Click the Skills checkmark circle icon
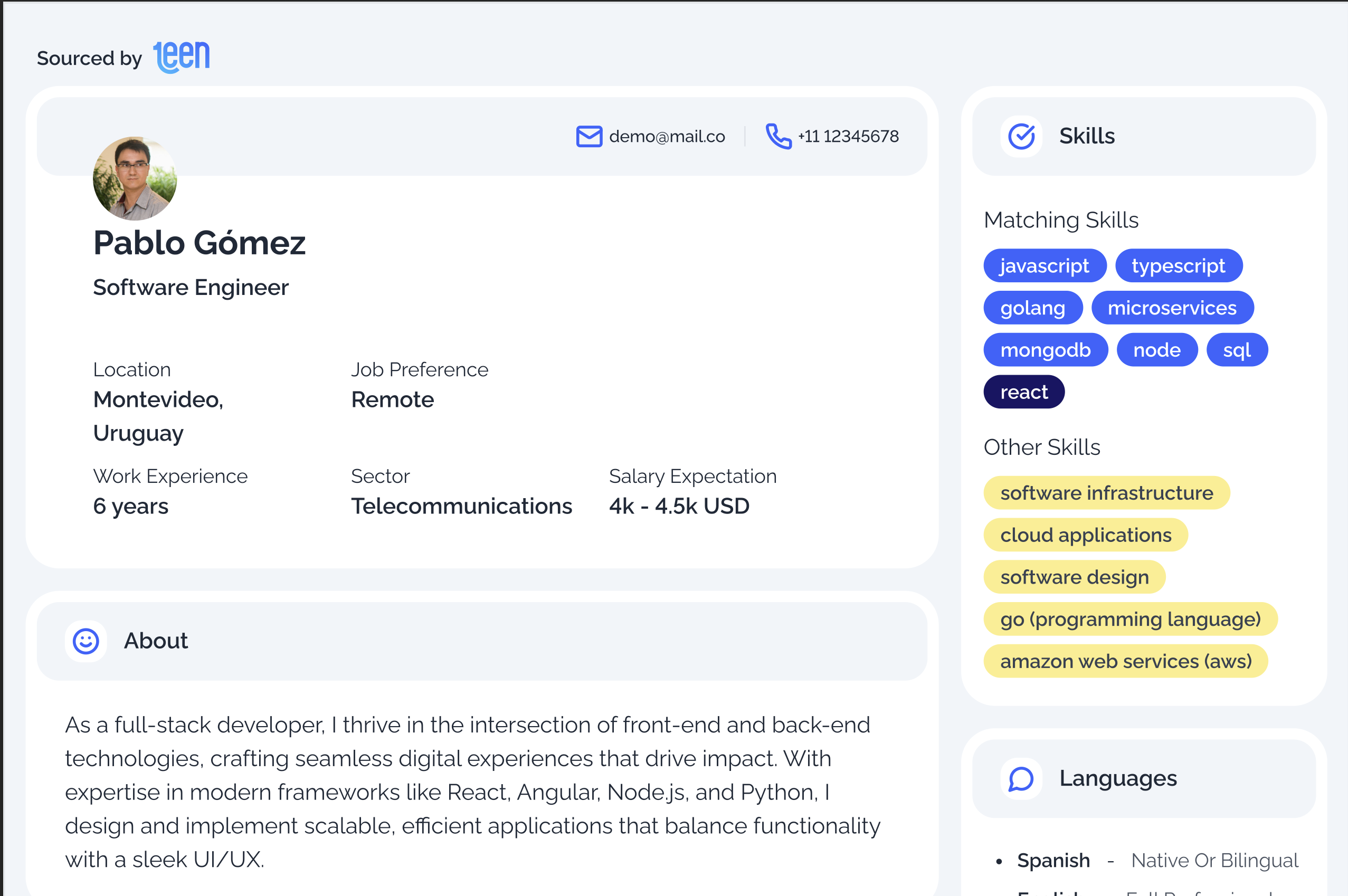 1021,137
